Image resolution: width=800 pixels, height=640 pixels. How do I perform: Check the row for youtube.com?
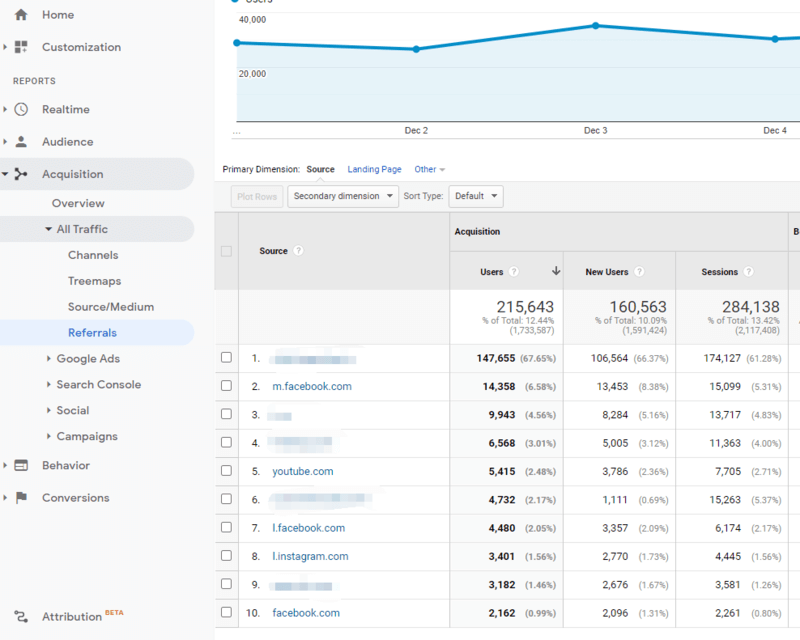226,470
